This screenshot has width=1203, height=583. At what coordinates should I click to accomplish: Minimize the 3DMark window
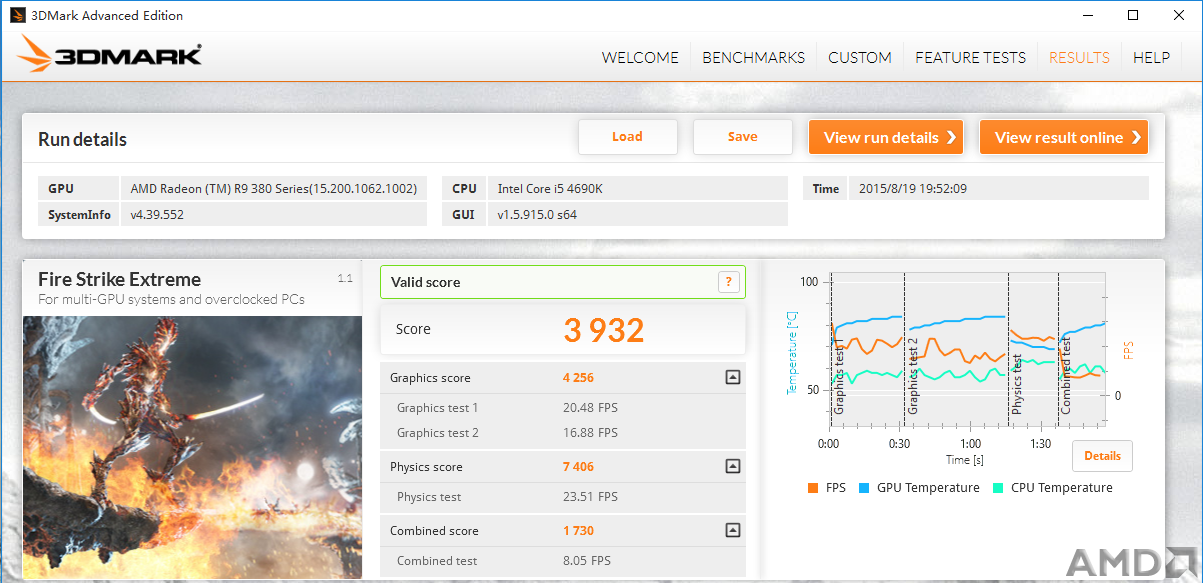pyautogui.click(x=1087, y=15)
